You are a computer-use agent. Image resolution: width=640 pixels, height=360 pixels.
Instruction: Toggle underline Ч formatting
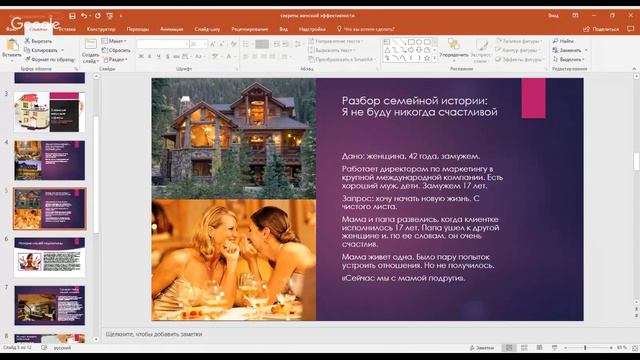coord(159,56)
